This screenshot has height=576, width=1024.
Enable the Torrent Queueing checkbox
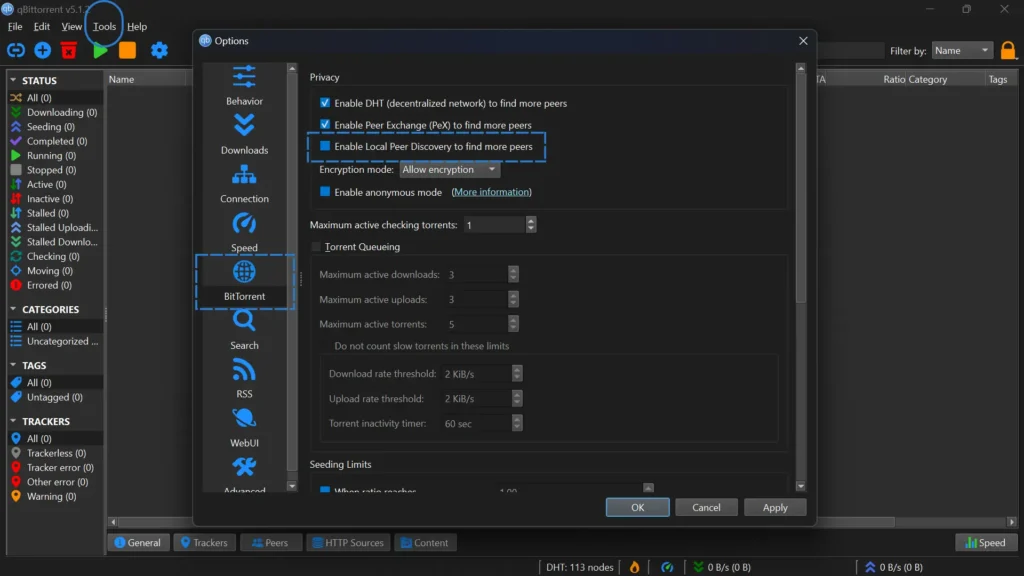click(317, 247)
